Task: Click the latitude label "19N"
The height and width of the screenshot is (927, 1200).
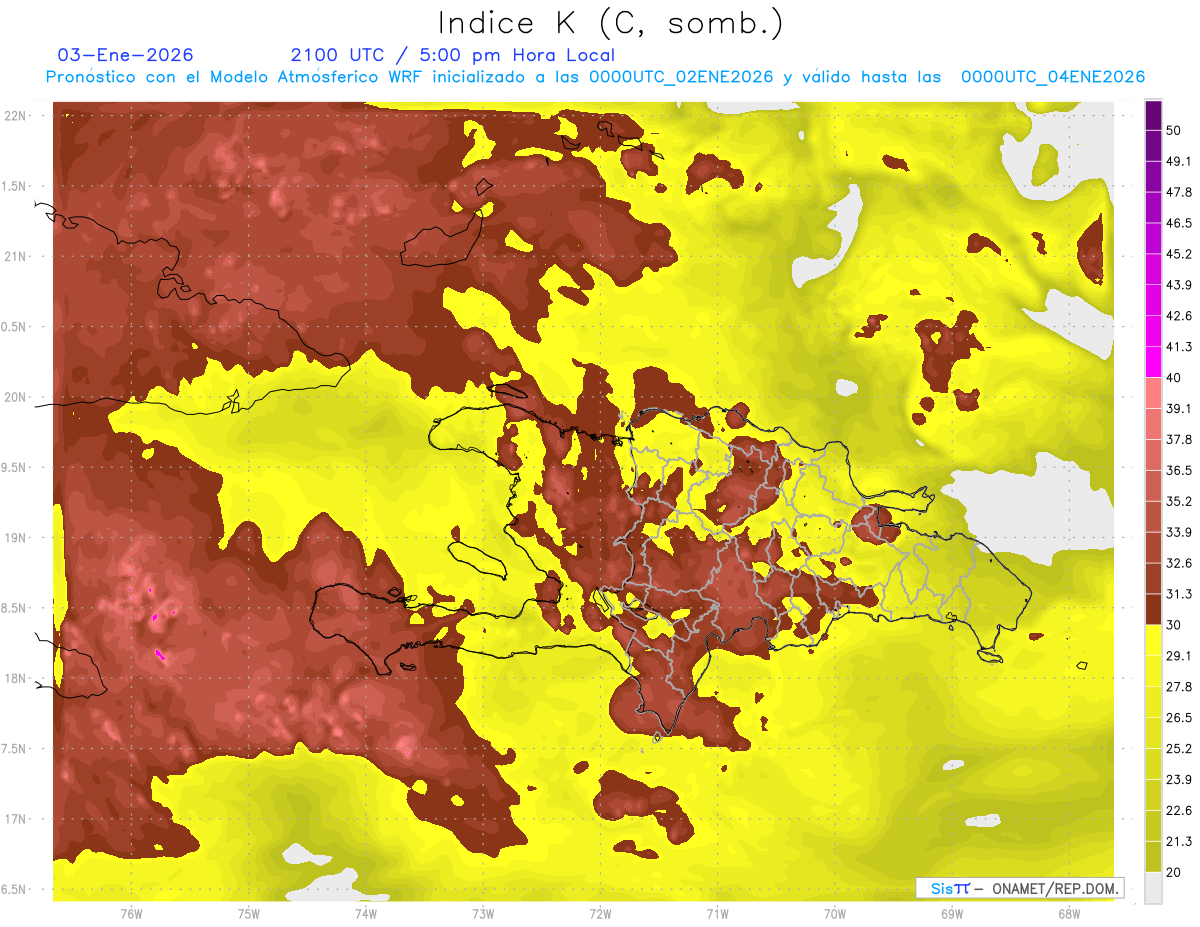Action: click(x=15, y=538)
